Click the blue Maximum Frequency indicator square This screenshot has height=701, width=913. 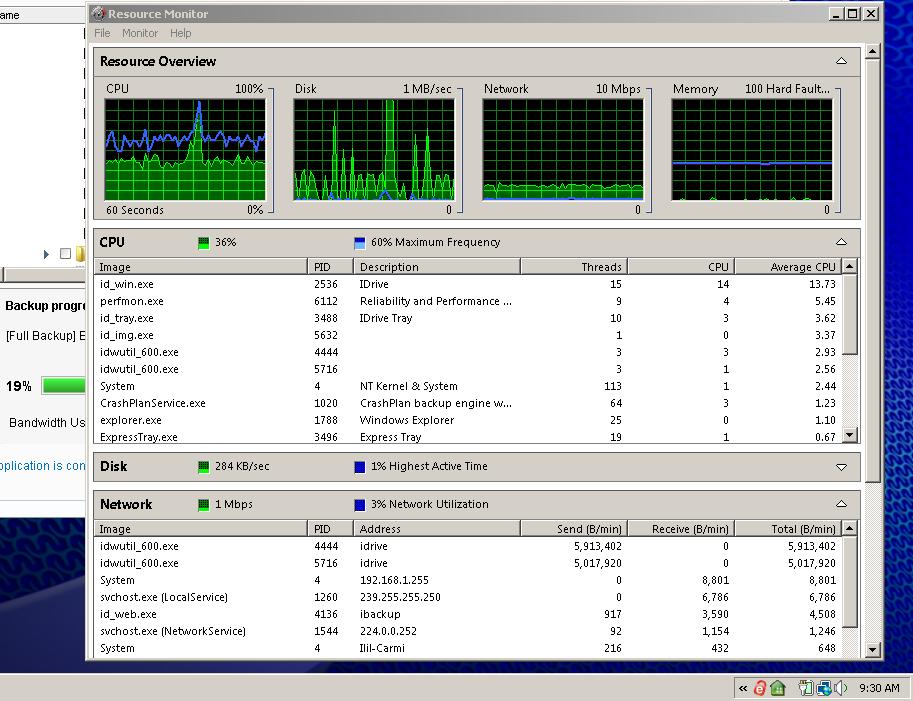pyautogui.click(x=360, y=243)
